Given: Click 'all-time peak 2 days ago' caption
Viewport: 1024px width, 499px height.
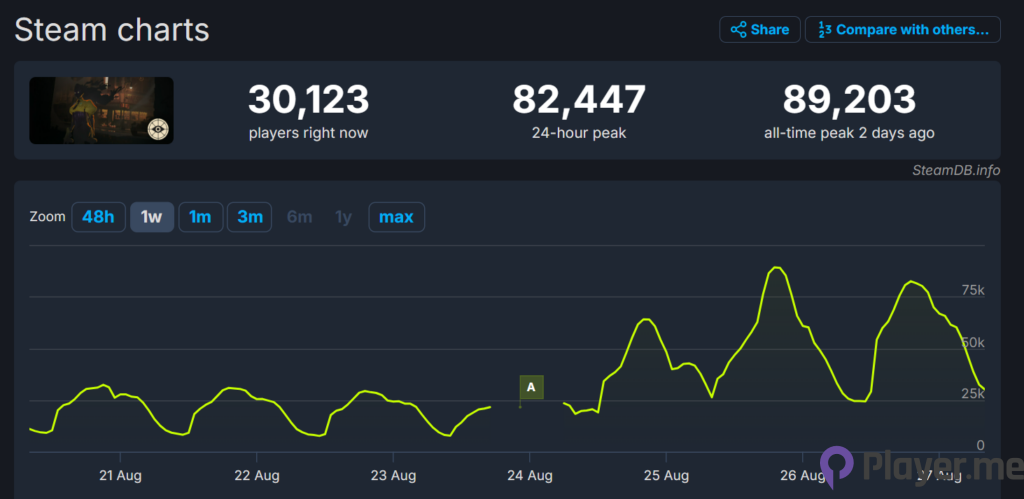Looking at the screenshot, I should 849,133.
